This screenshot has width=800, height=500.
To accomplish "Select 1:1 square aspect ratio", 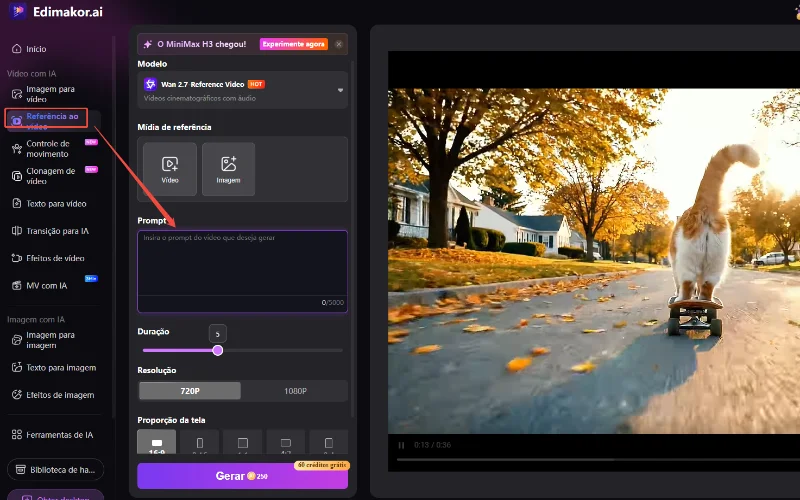I will click(x=243, y=442).
